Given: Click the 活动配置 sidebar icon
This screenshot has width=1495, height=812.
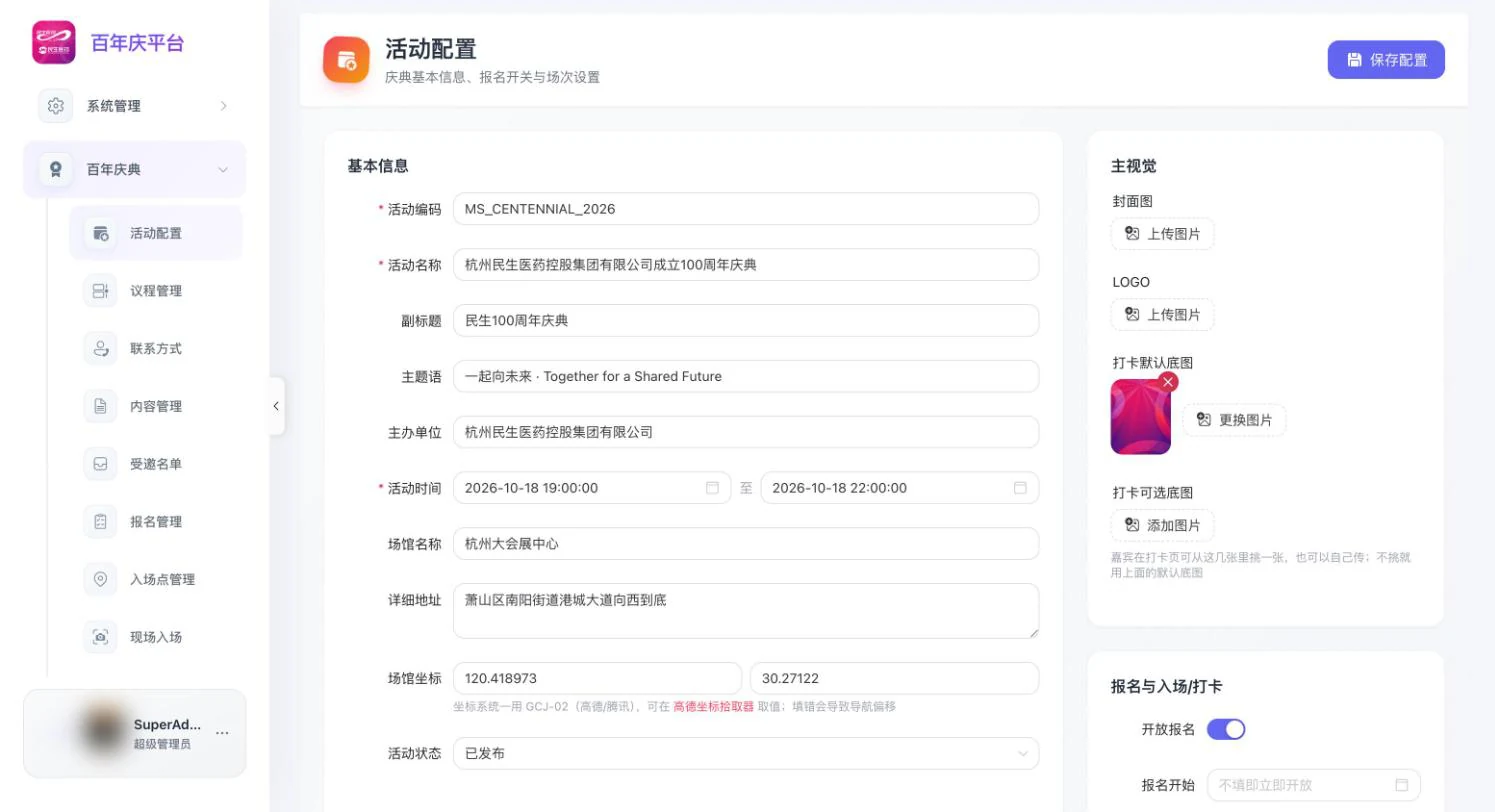Looking at the screenshot, I should pyautogui.click(x=100, y=233).
